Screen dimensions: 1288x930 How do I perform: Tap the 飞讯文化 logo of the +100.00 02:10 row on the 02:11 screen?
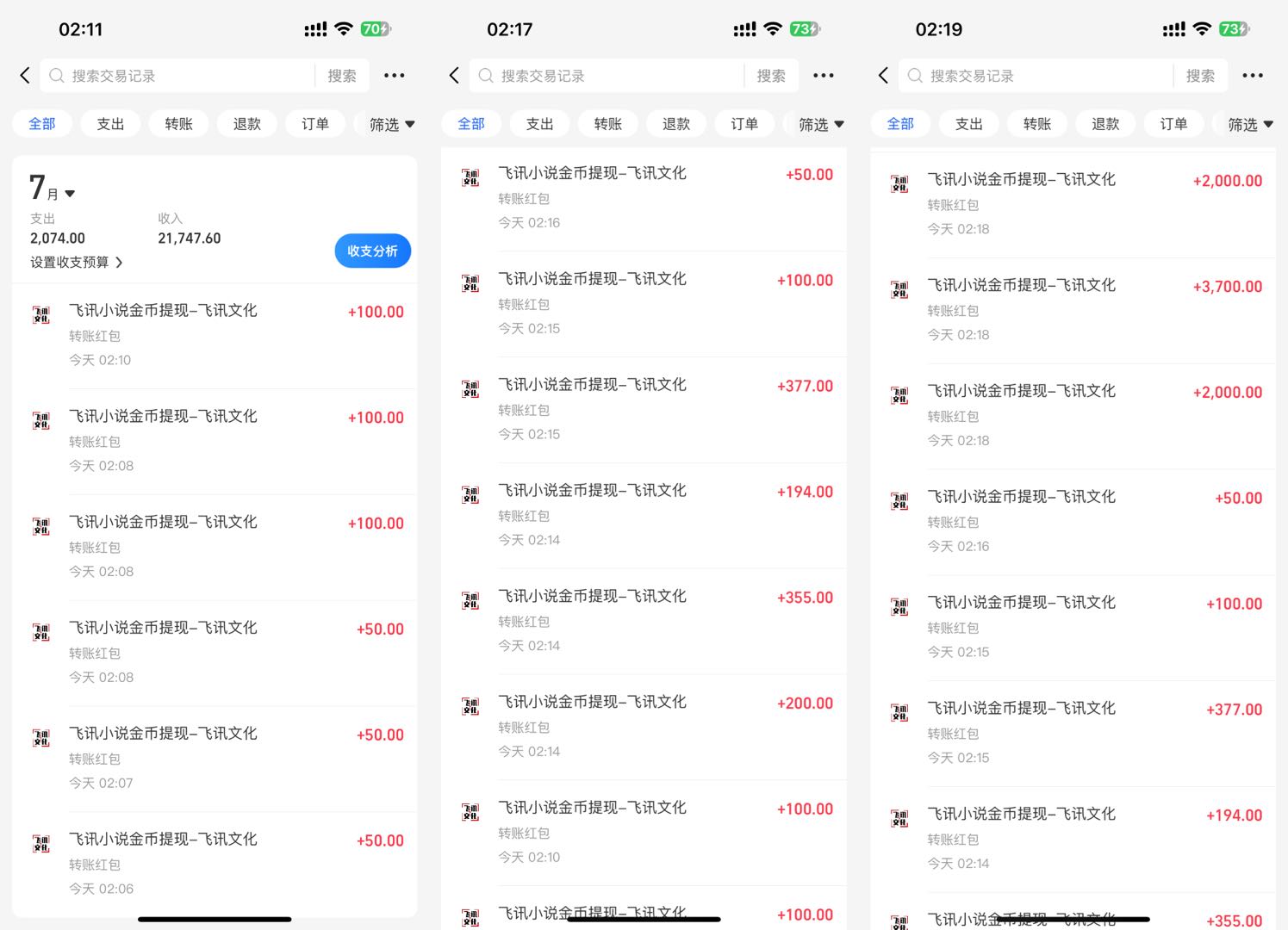(40, 315)
